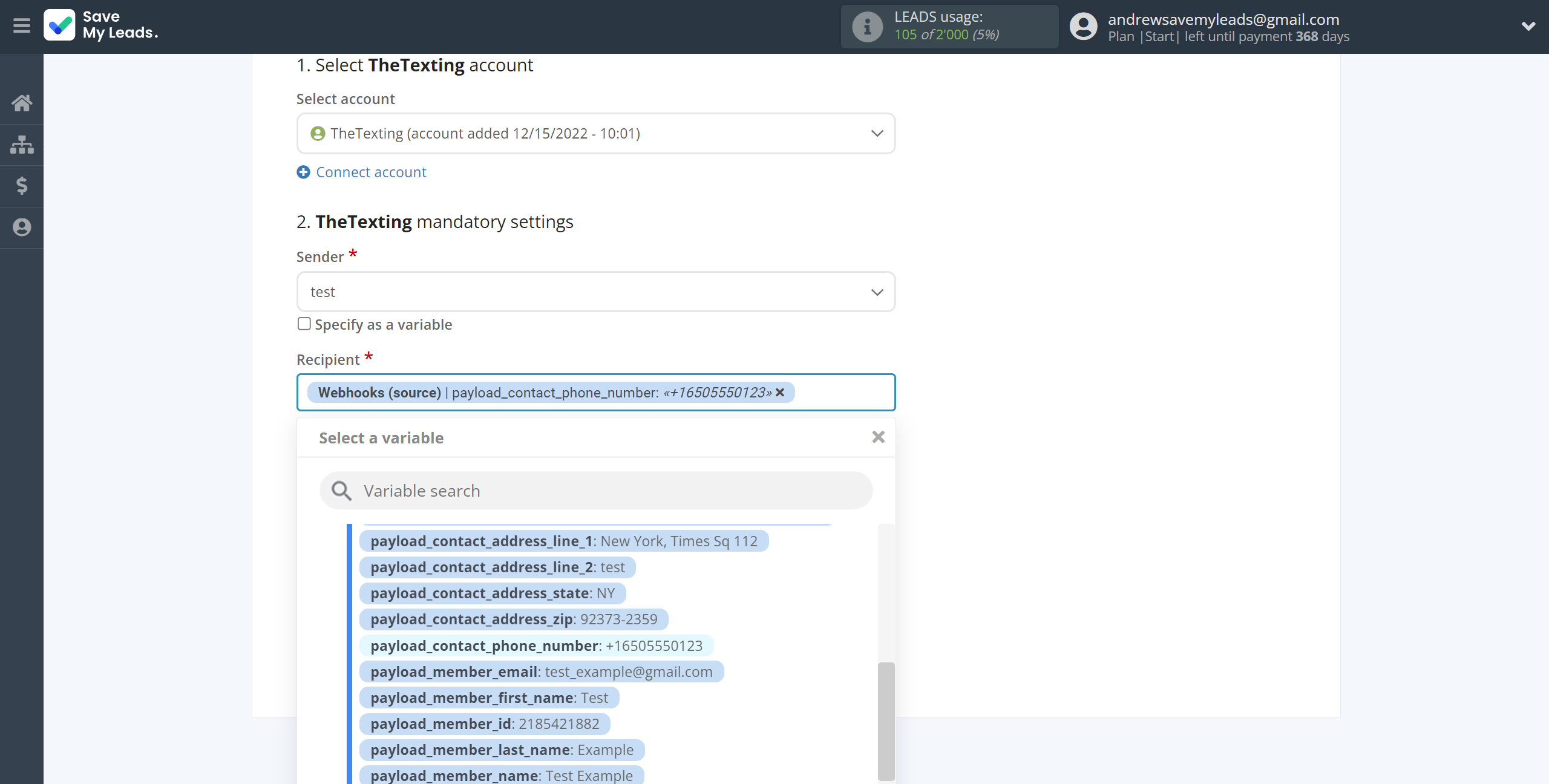1549x784 pixels.
Task: Remove the payload_contact_phone_number tag from Recipient
Action: (x=780, y=393)
